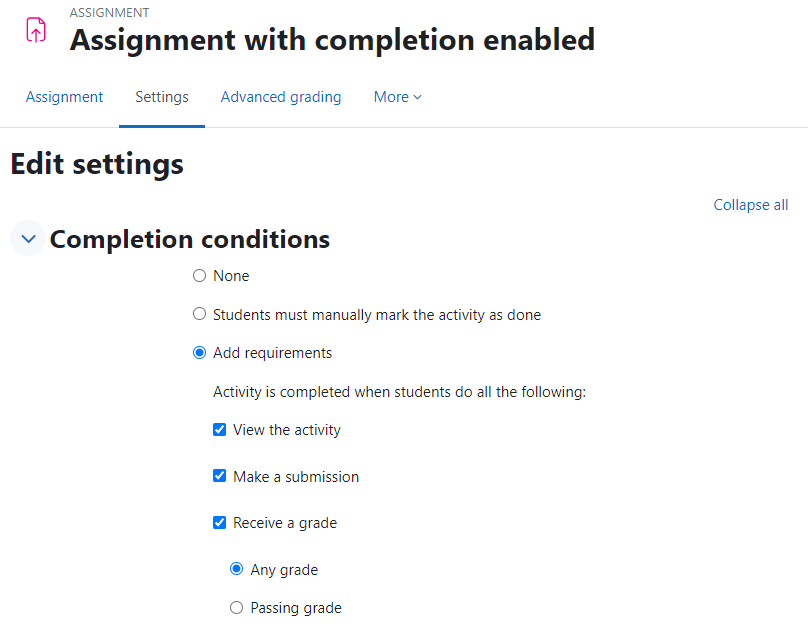Select the Add requirements radio option
Viewport: 808px width, 624px height.
point(199,352)
